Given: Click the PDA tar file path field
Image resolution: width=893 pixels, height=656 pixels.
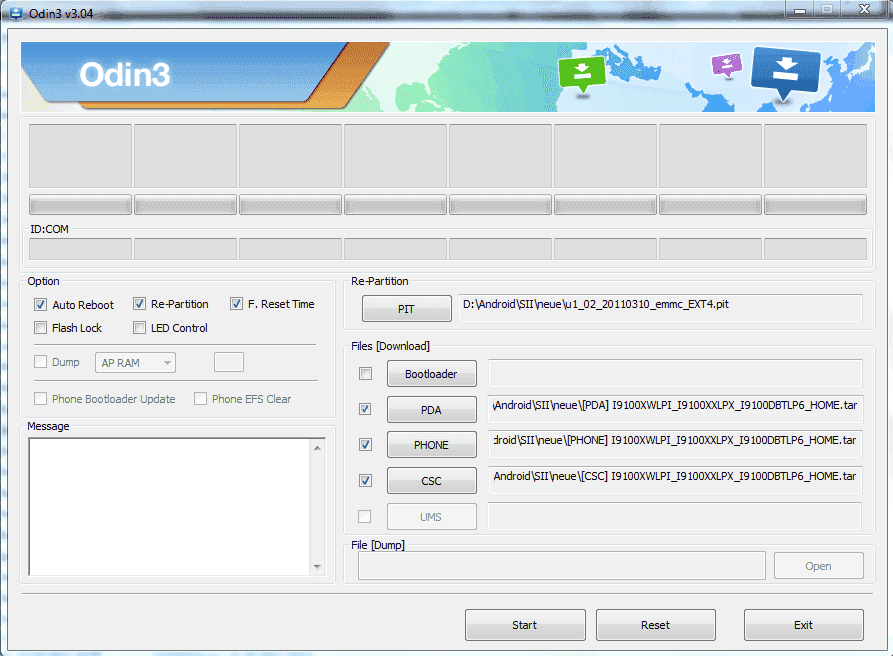Looking at the screenshot, I should 675,409.
